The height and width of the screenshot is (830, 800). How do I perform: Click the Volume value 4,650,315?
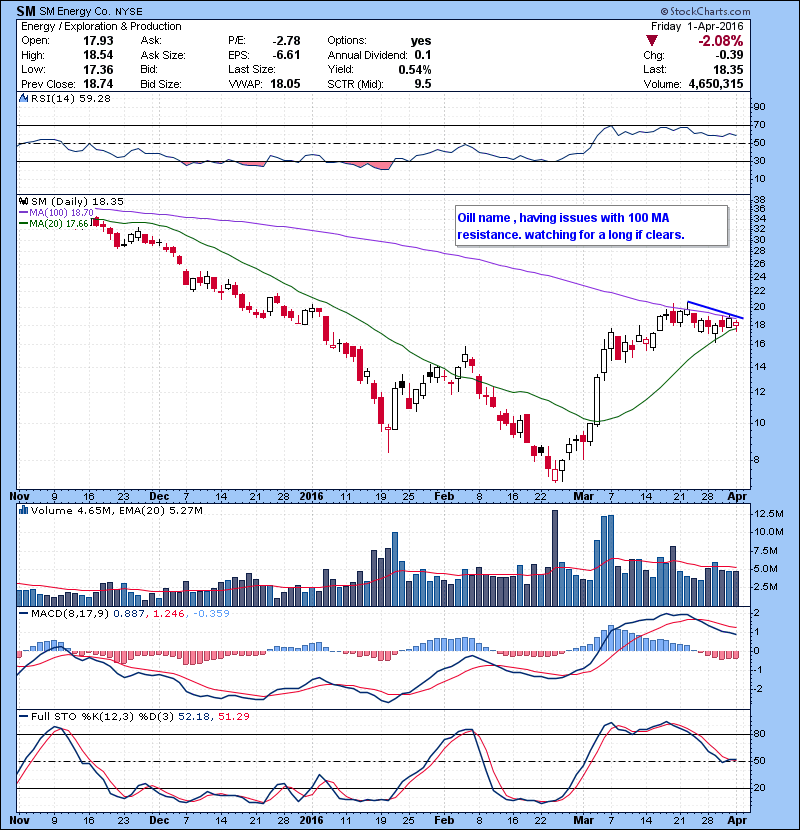coord(716,84)
